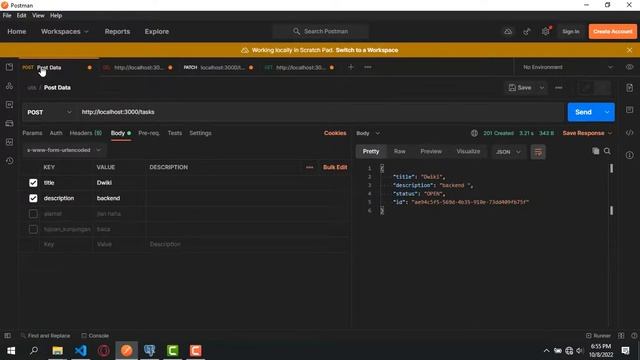Click the network globe icon by status
640x360 pixels.
click(x=474, y=133)
